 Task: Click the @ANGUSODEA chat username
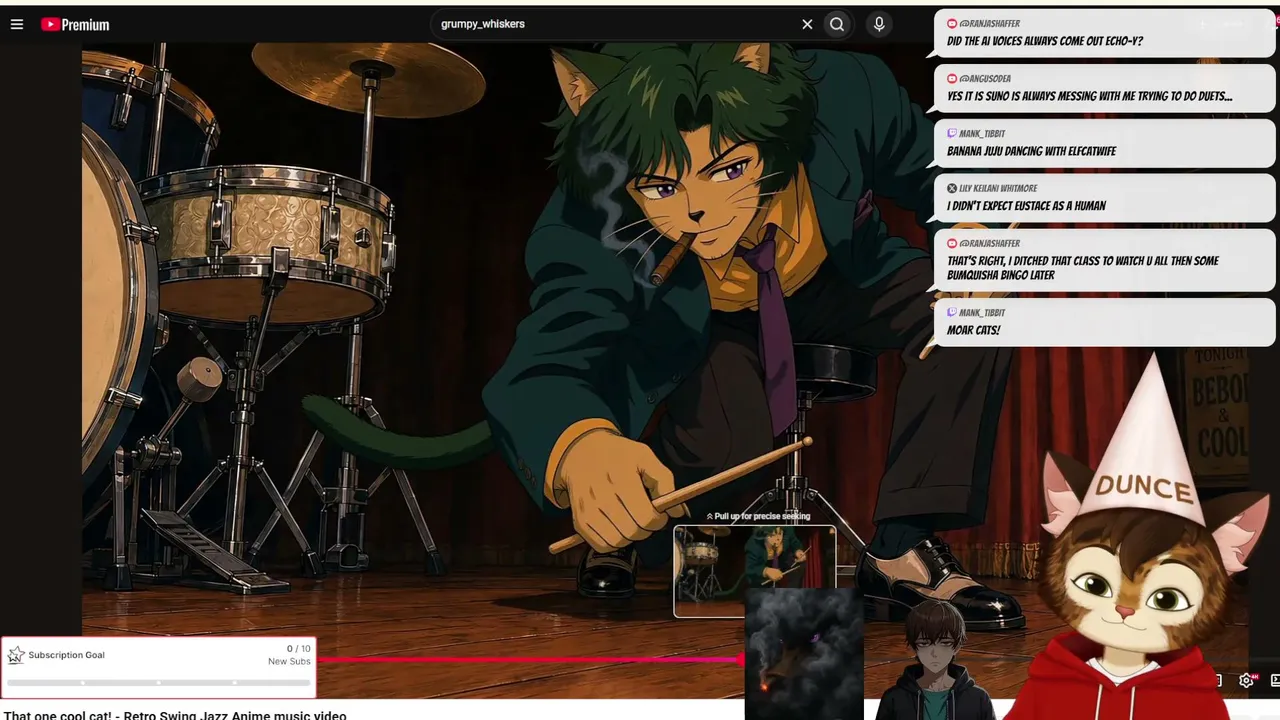[984, 78]
